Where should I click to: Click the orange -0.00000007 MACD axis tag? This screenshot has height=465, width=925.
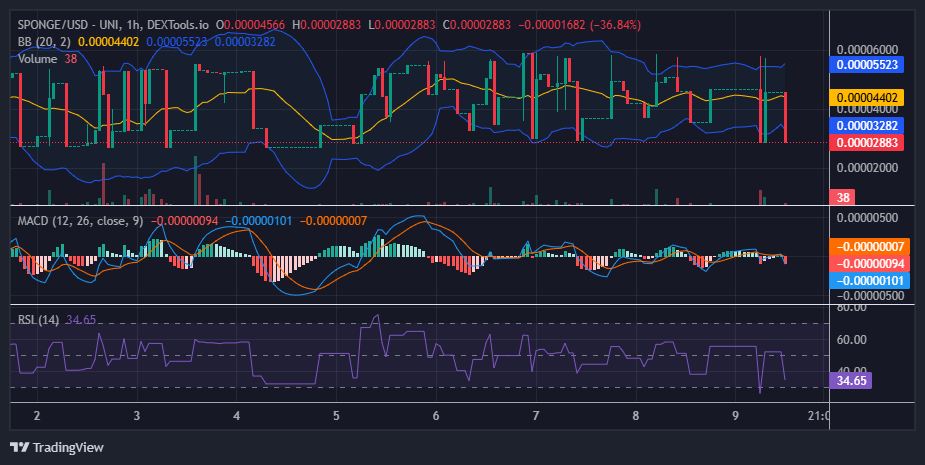point(870,246)
